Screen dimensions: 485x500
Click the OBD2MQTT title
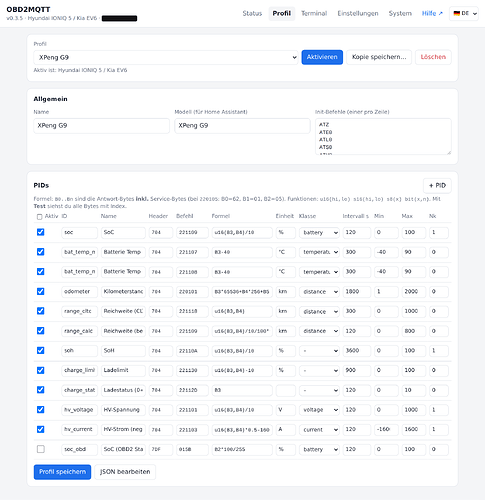pos(28,9)
